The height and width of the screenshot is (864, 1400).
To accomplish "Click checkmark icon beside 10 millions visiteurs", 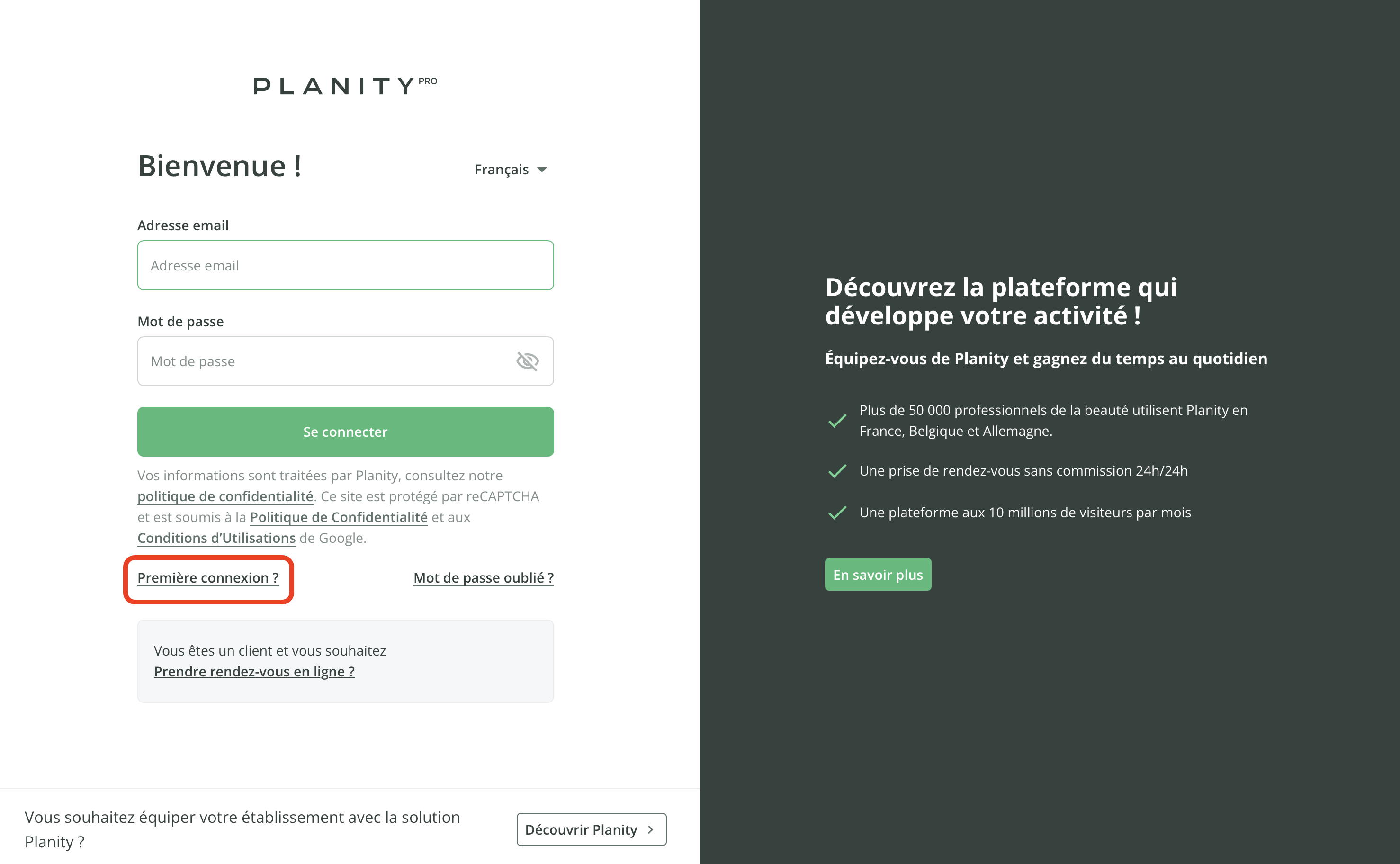I will [x=837, y=513].
